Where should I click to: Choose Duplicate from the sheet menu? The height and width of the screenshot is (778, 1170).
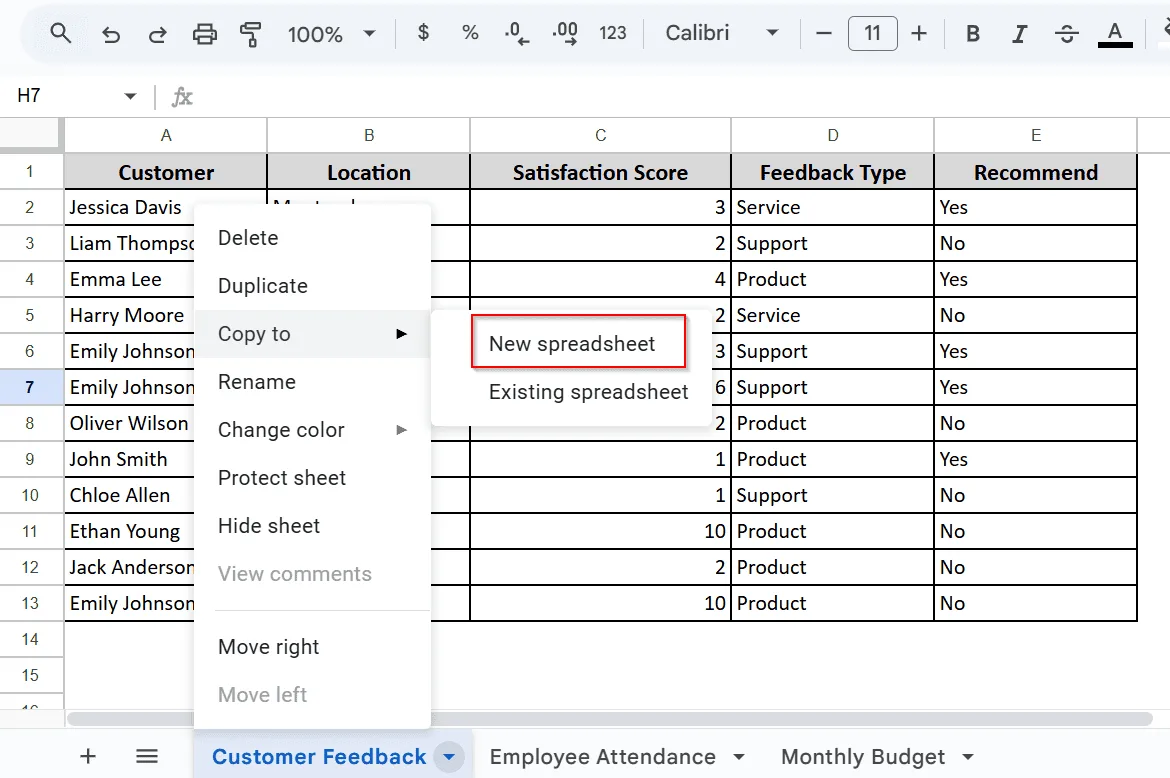[x=312, y=286]
